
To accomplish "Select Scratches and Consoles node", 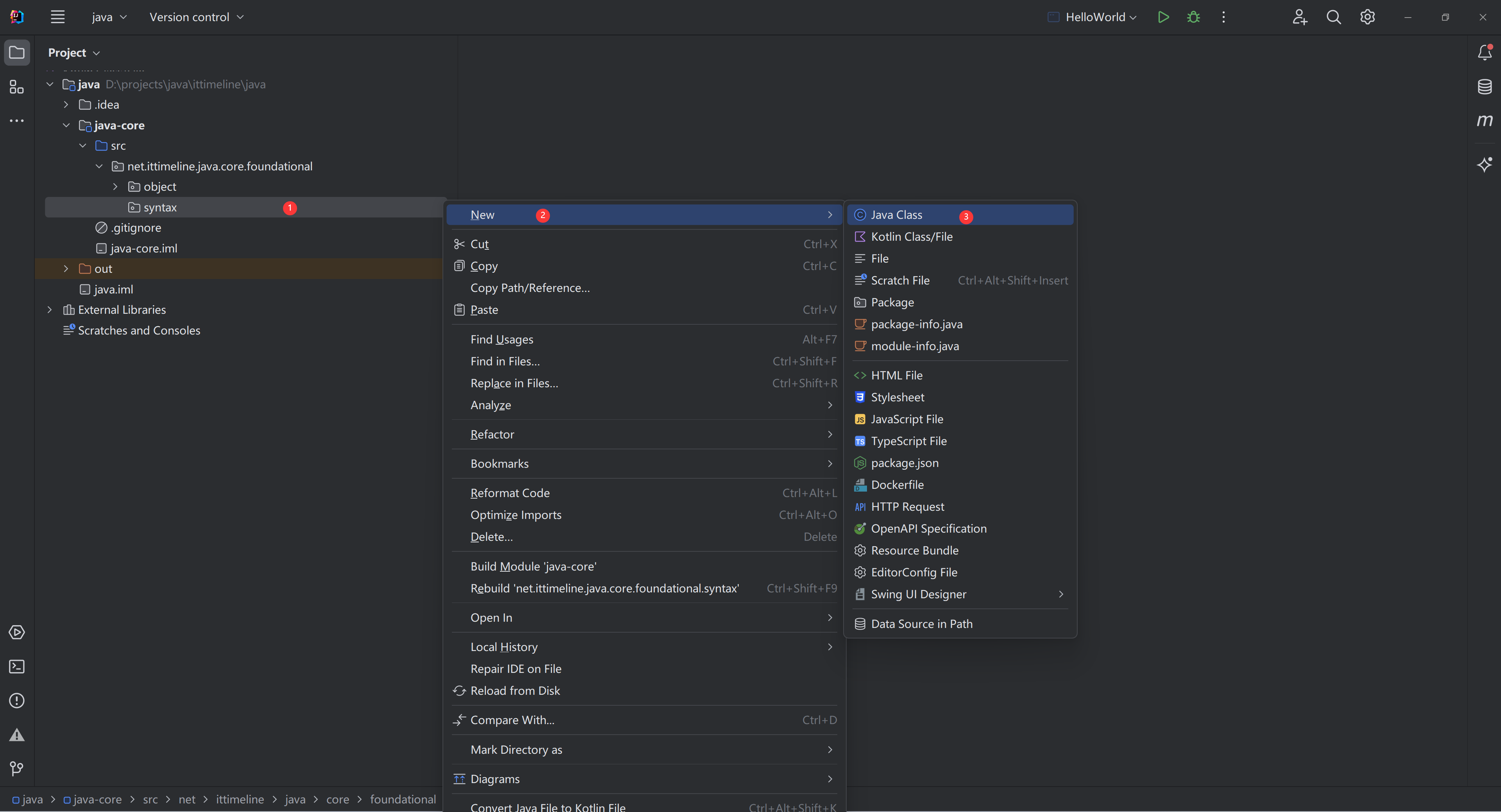I will click(132, 330).
